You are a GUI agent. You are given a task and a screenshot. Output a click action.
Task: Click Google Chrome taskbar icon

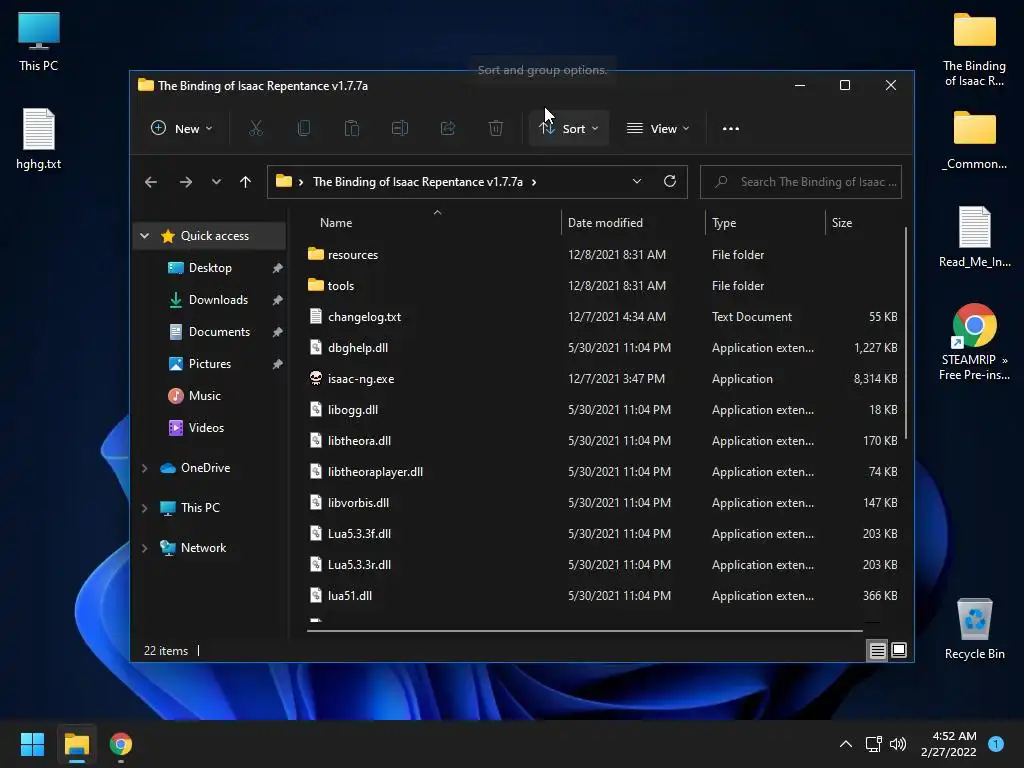pyautogui.click(x=121, y=744)
